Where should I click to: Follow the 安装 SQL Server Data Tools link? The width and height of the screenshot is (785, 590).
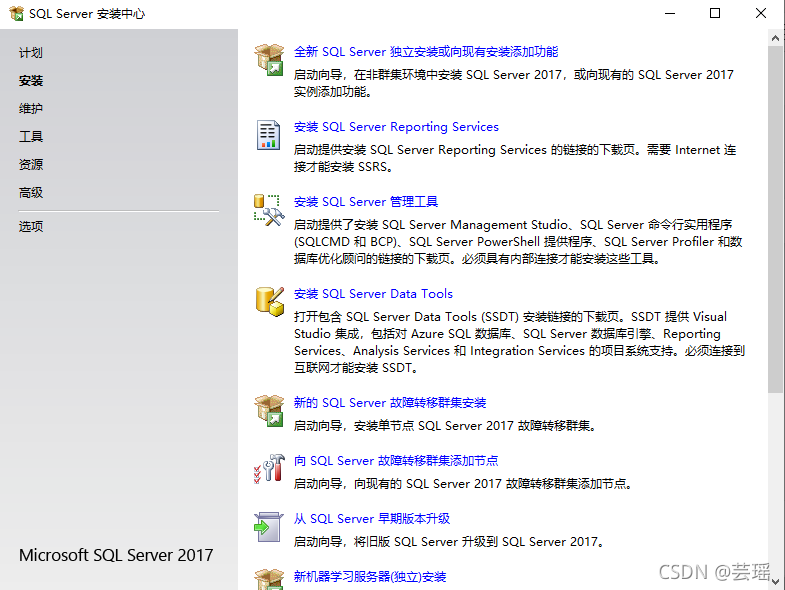[x=373, y=294]
